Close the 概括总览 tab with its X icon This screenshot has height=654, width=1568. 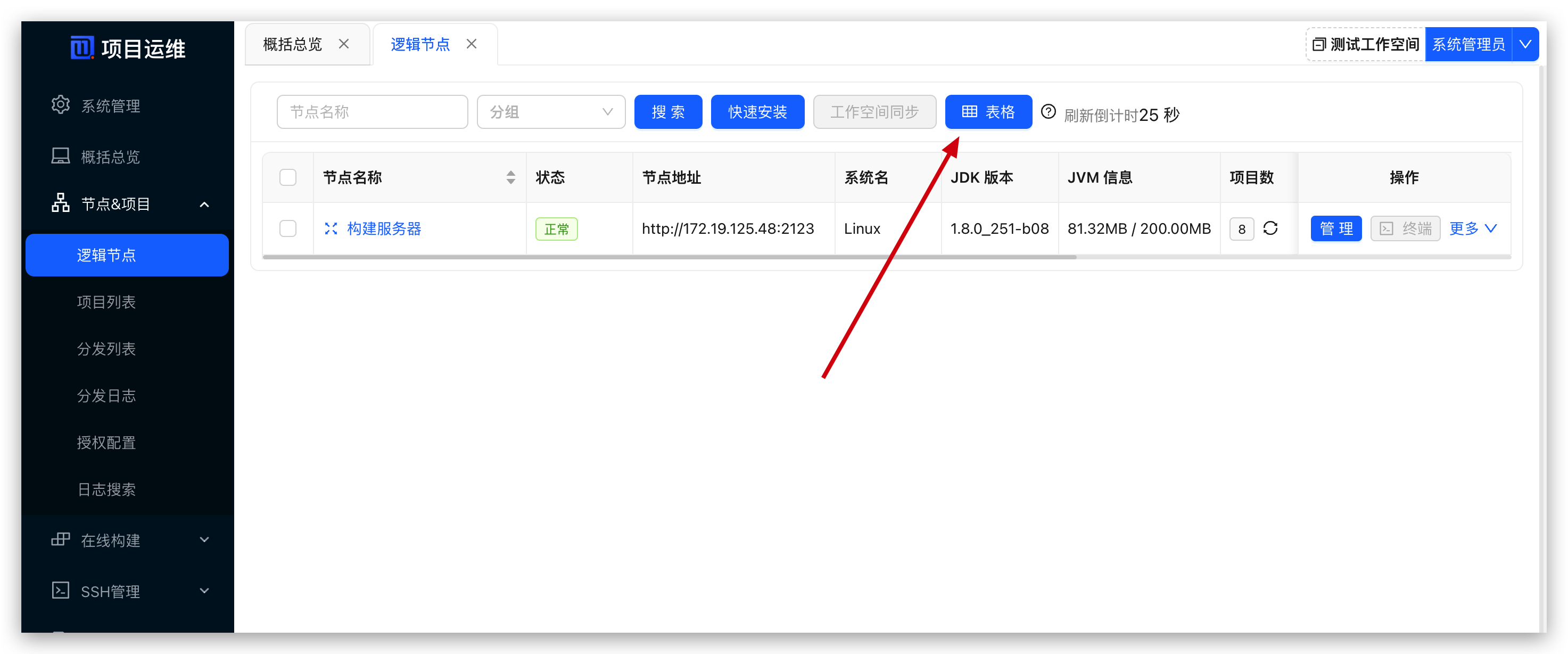(x=344, y=44)
